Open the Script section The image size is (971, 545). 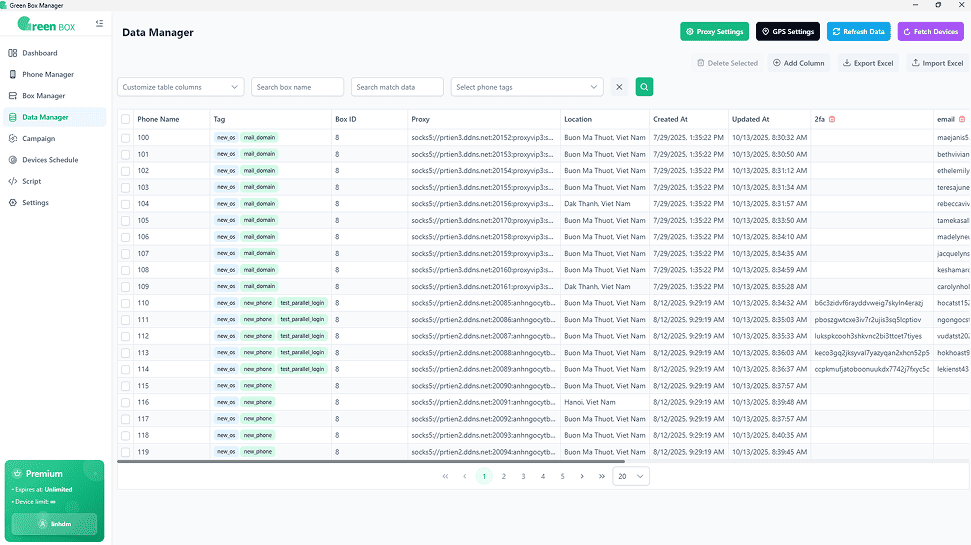[54, 181]
